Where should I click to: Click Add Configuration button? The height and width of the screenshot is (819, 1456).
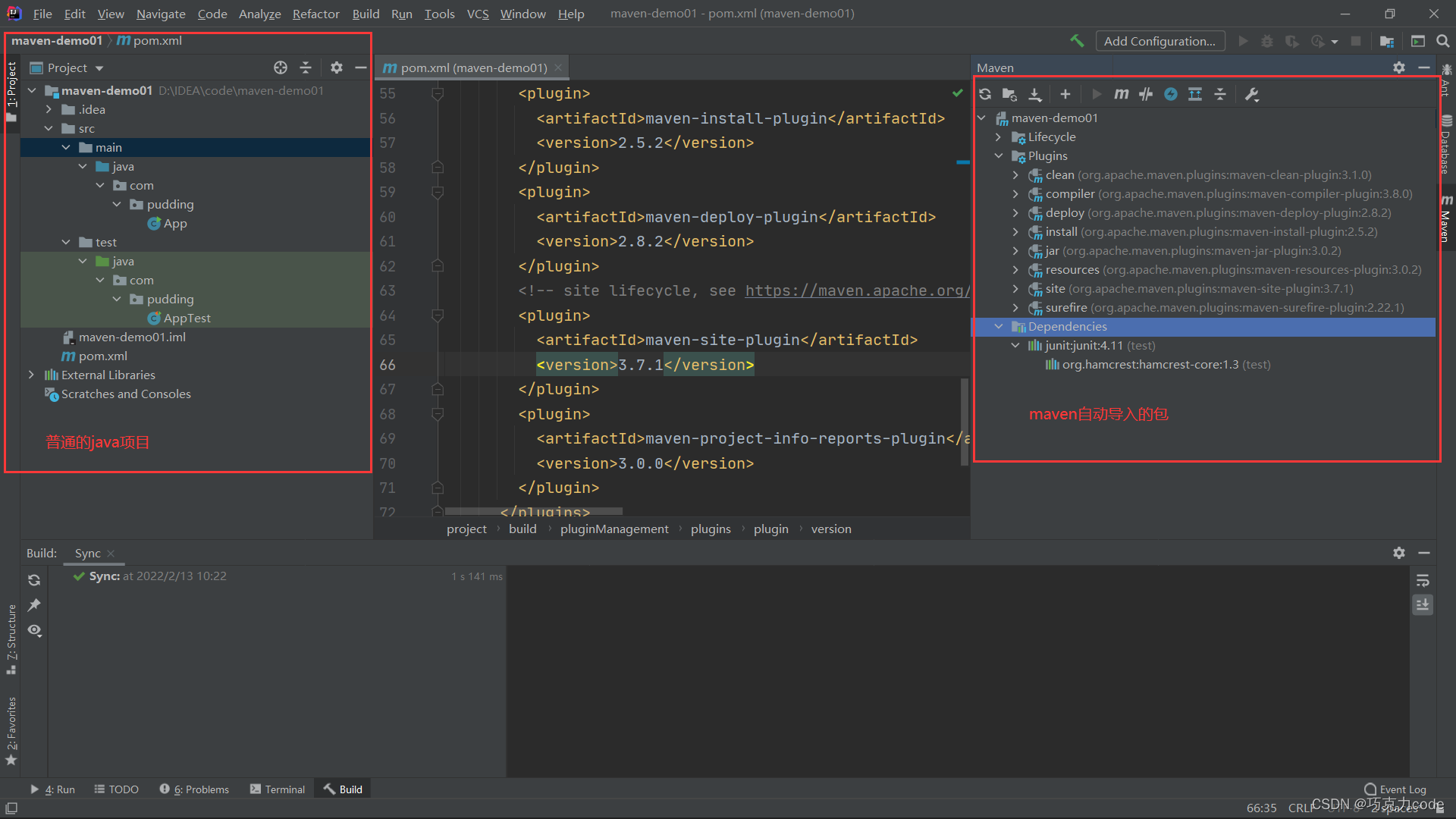[x=1159, y=41]
